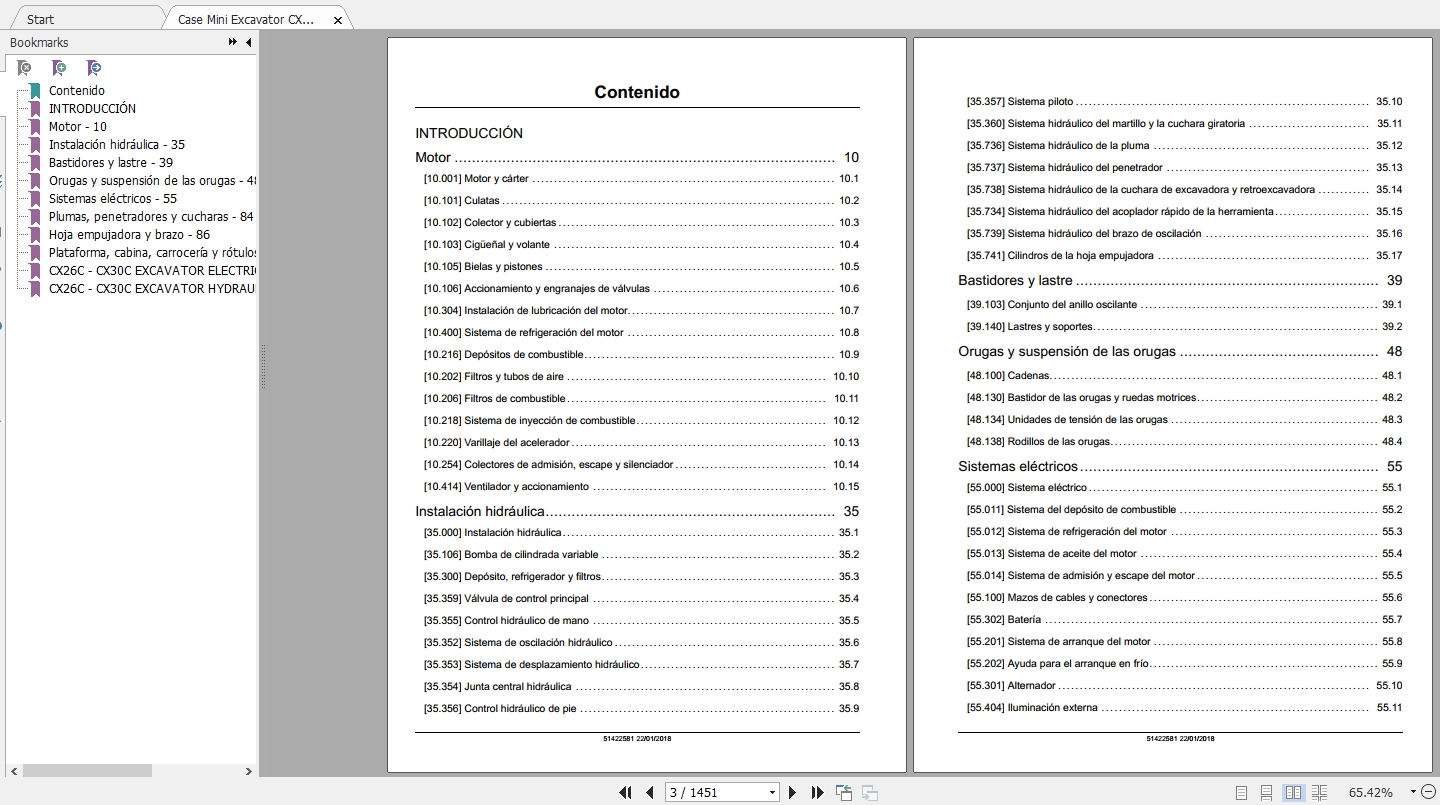
Task: Click the Sistemas eléctricos section heading on page
Action: click(1018, 466)
